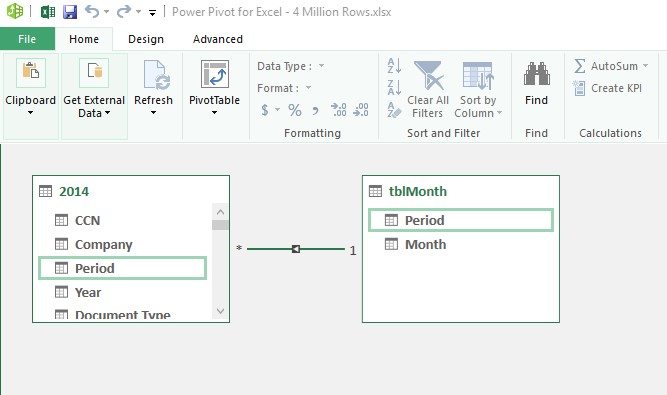Switch to Excel workbook icon
The image size is (667, 395).
click(x=48, y=11)
